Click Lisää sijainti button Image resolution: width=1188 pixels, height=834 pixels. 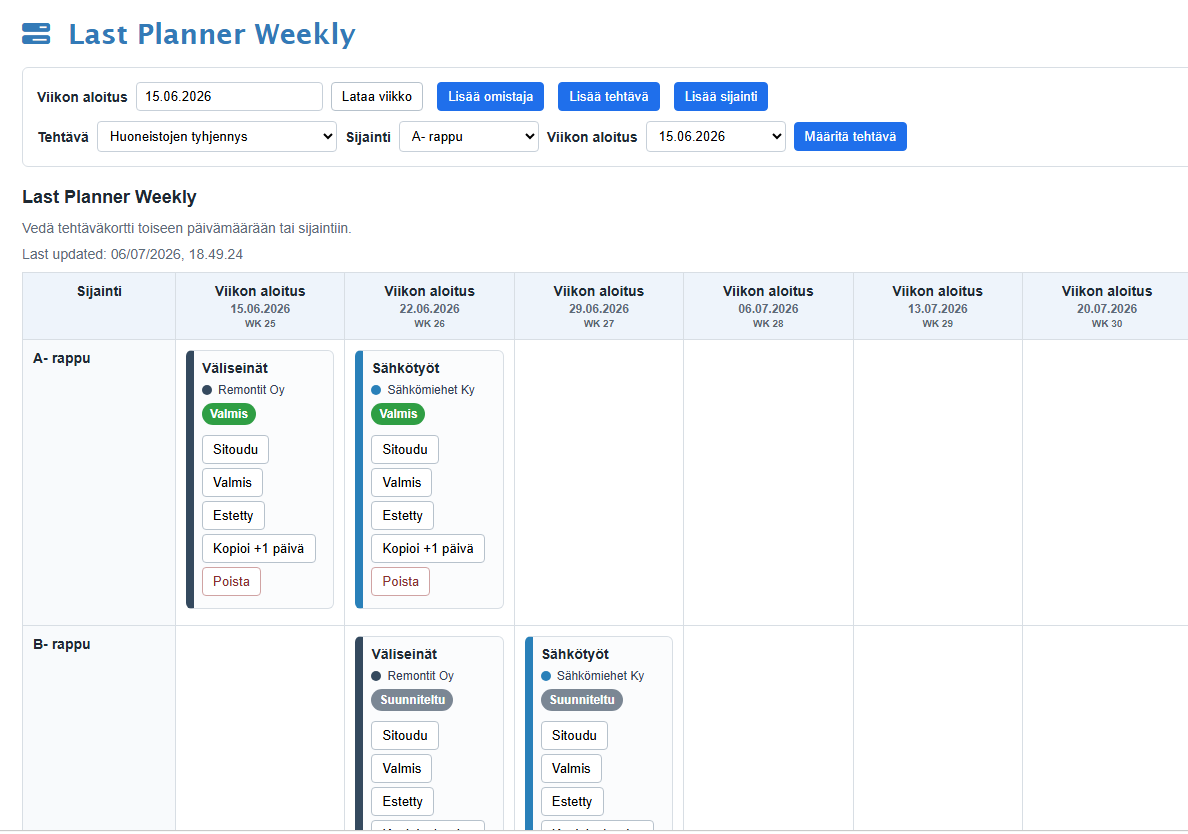point(721,96)
